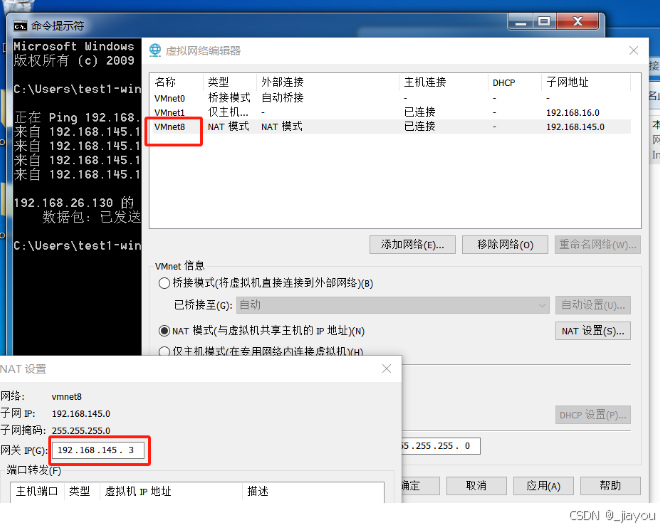
Task: Select the 仅主机模式 radio button
Action: click(164, 351)
